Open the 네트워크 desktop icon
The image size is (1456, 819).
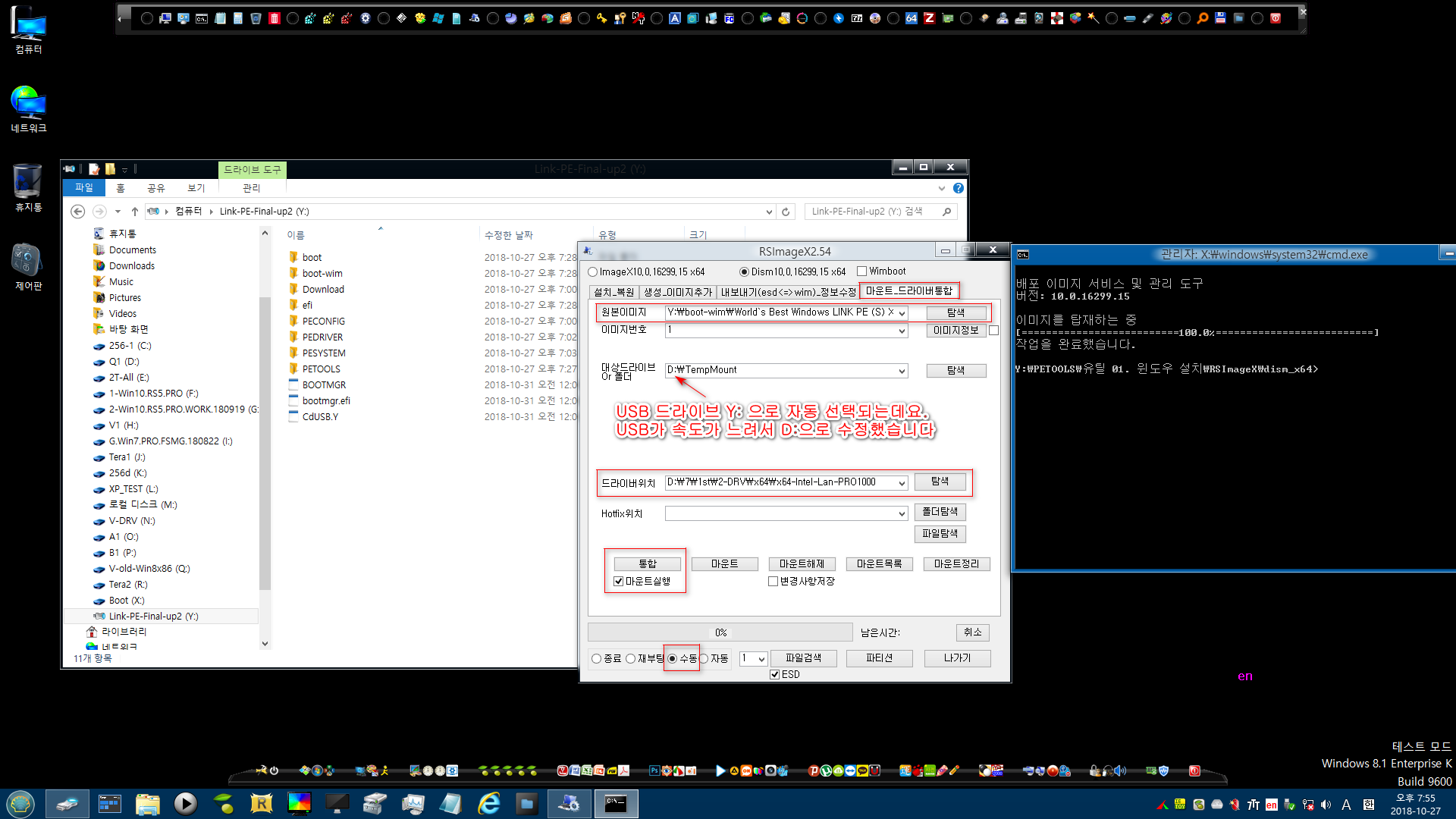pos(29,108)
